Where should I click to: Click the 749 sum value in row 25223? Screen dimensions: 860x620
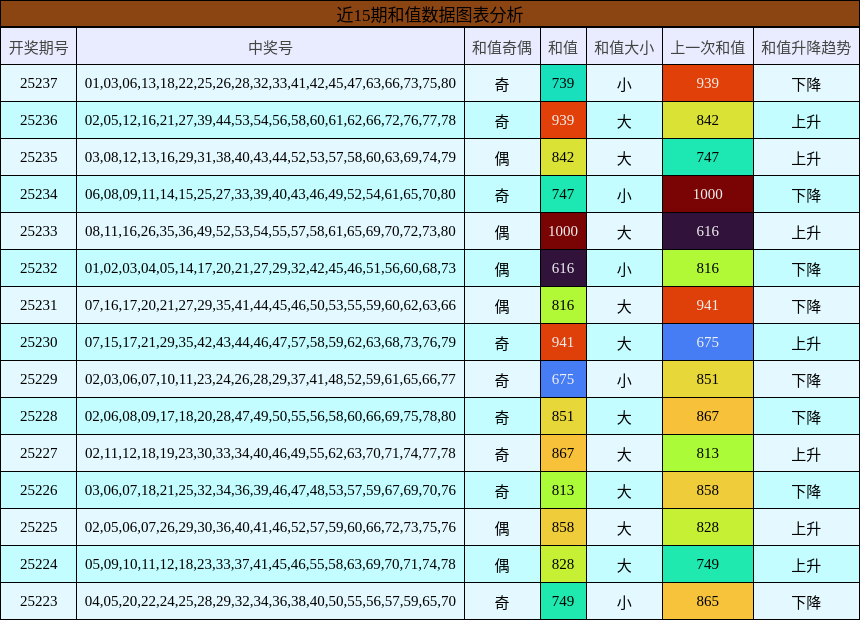[563, 601]
